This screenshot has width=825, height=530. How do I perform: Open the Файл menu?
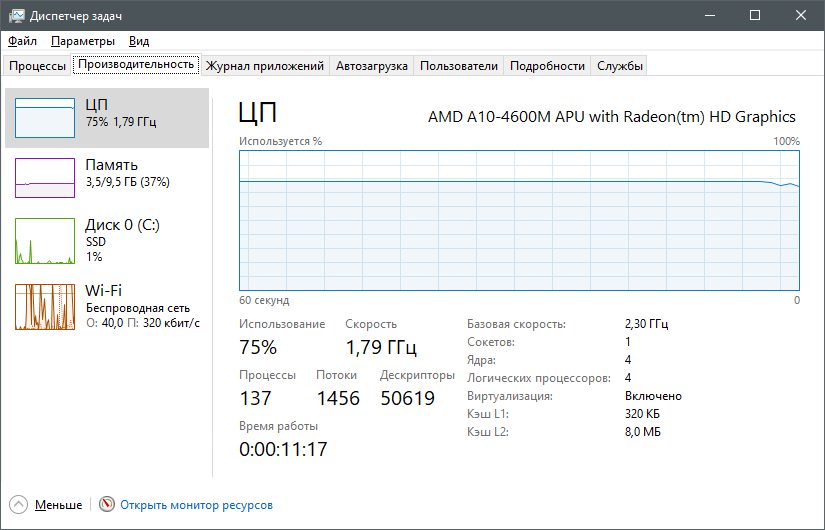(23, 41)
